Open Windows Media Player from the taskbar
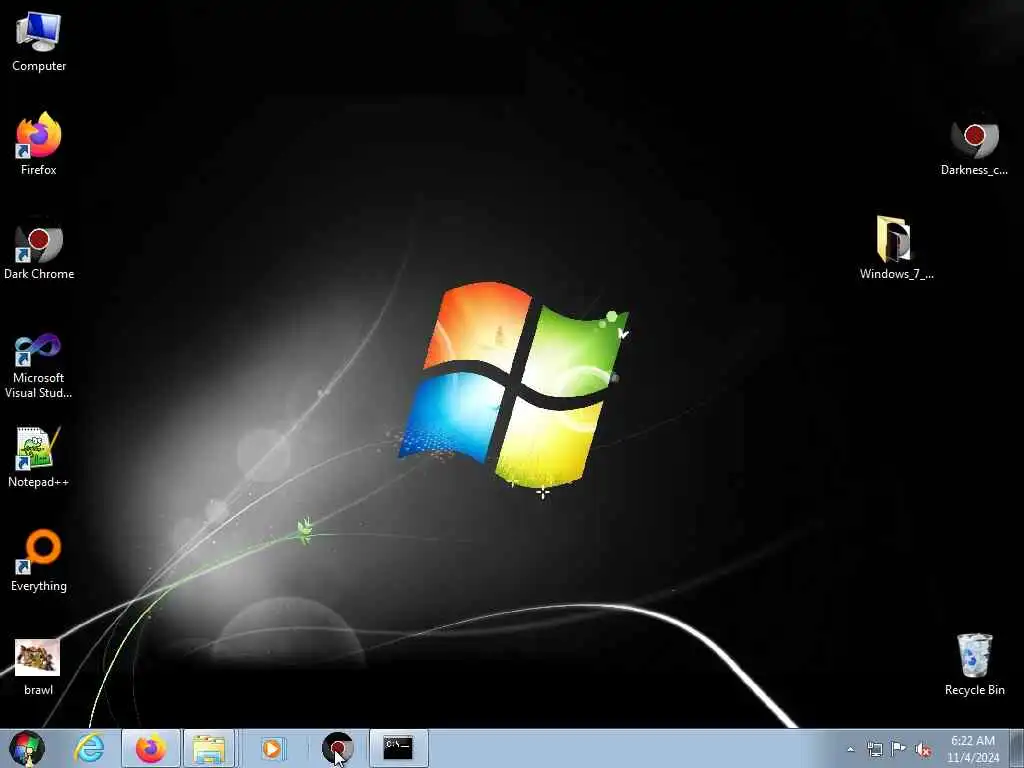This screenshot has width=1024, height=768. (x=272, y=748)
